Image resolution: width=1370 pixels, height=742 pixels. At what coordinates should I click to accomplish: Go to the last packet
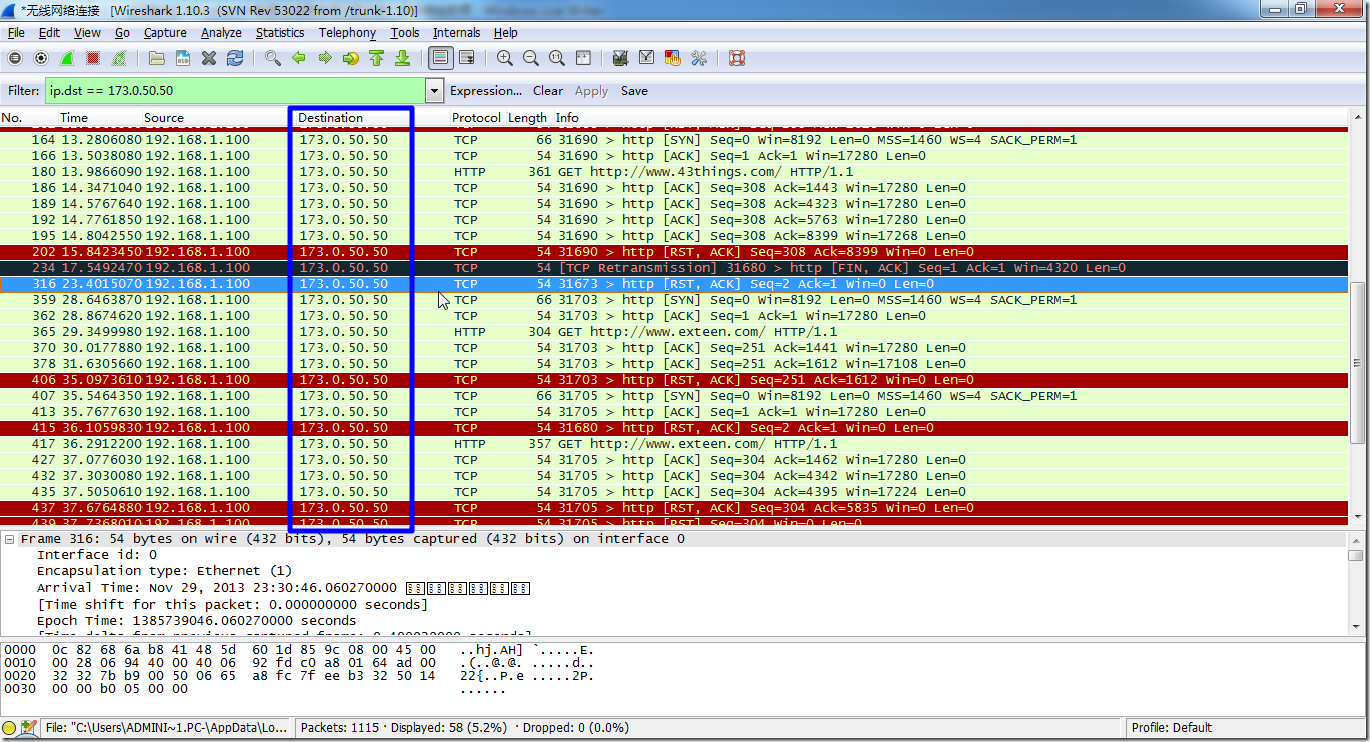402,59
